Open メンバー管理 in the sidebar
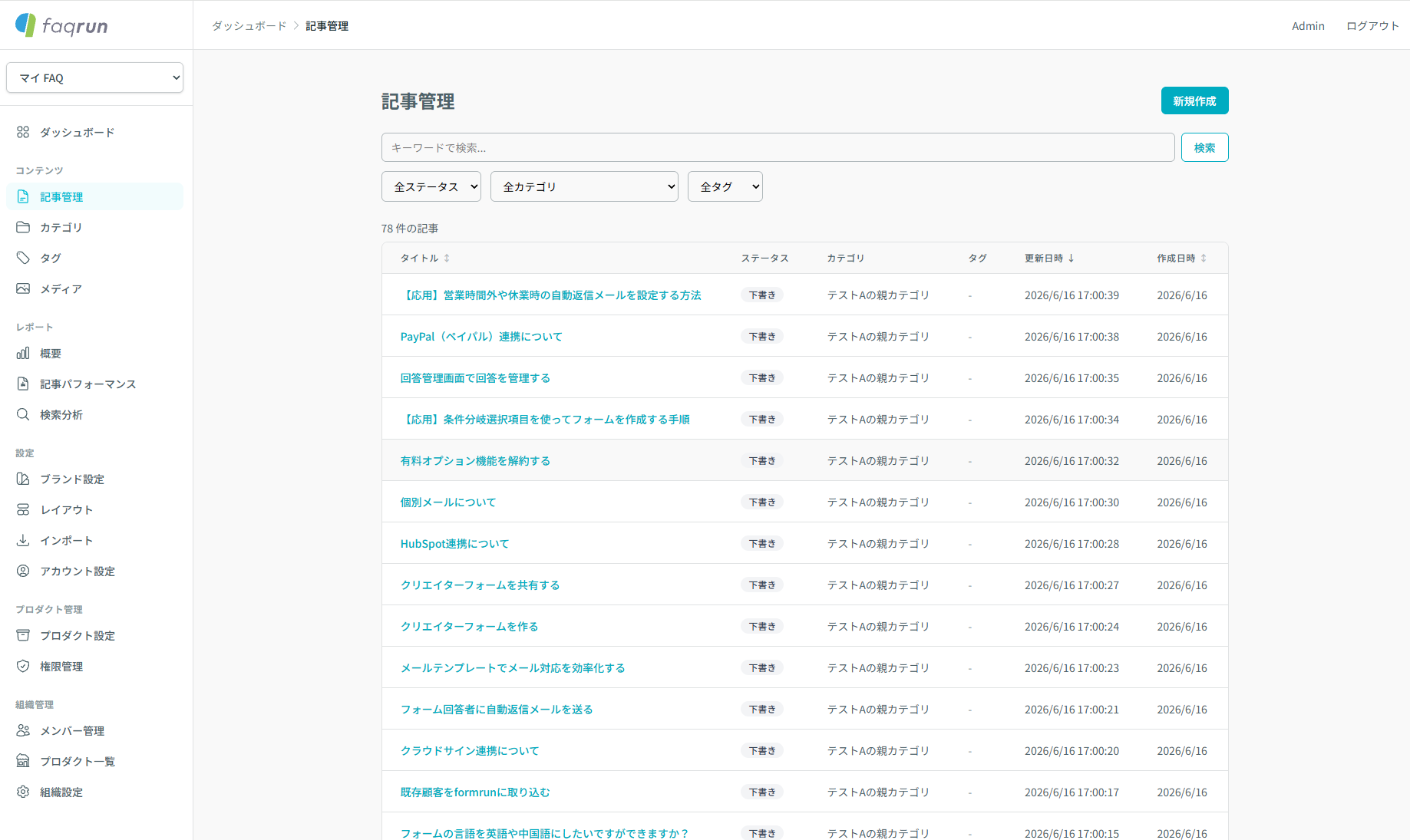The width and height of the screenshot is (1410, 840). (95, 730)
